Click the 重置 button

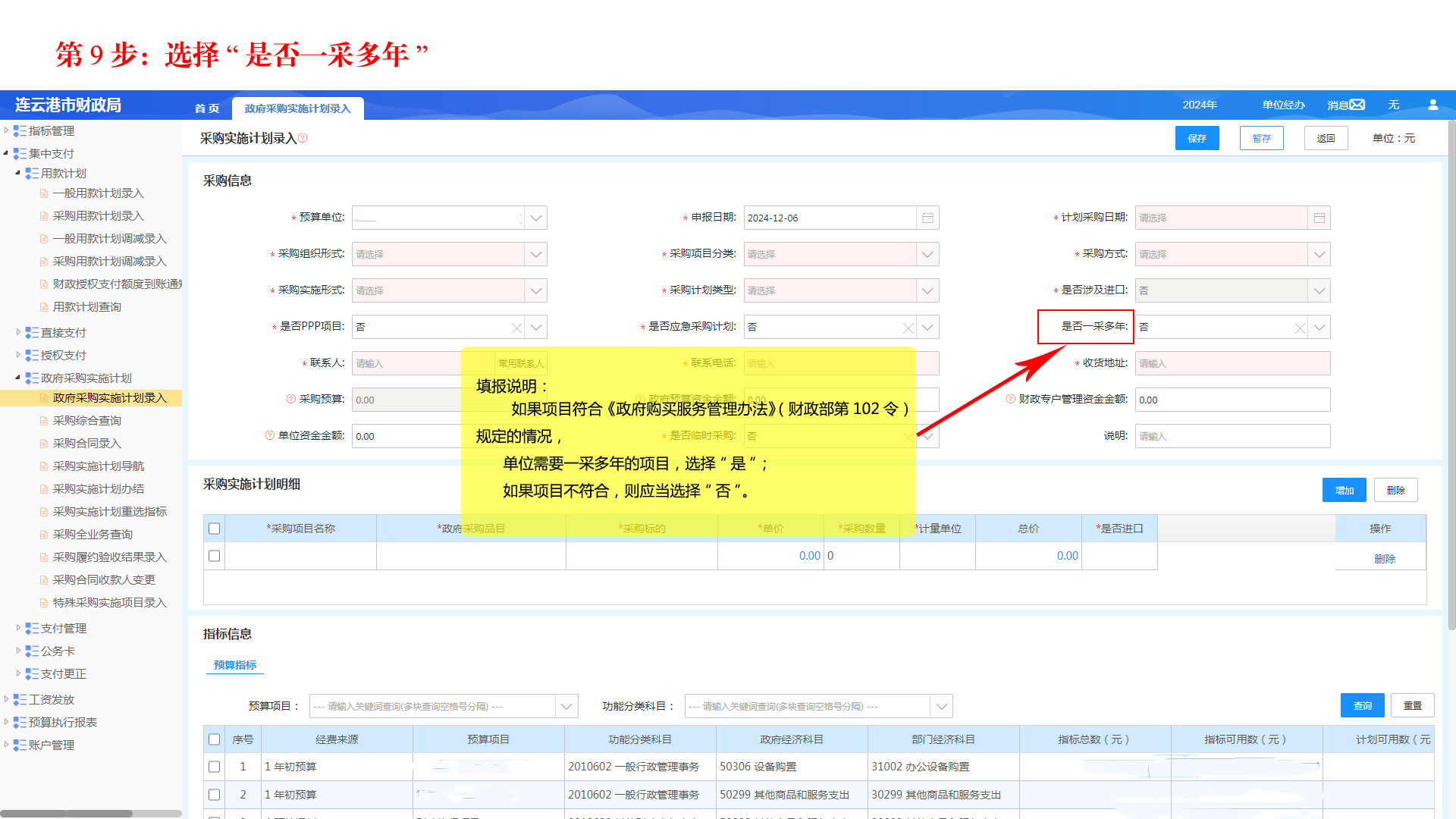click(x=1413, y=705)
